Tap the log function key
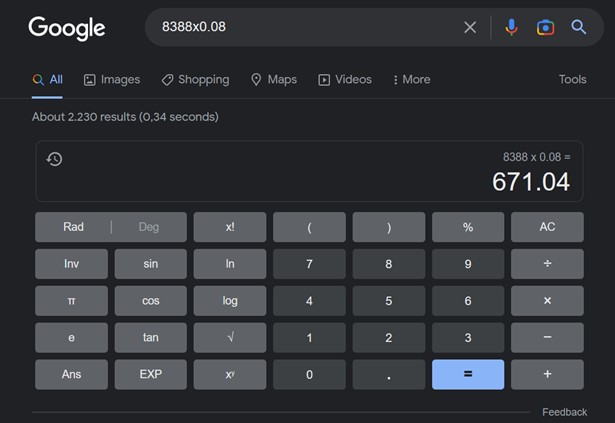This screenshot has width=615, height=423. point(230,301)
